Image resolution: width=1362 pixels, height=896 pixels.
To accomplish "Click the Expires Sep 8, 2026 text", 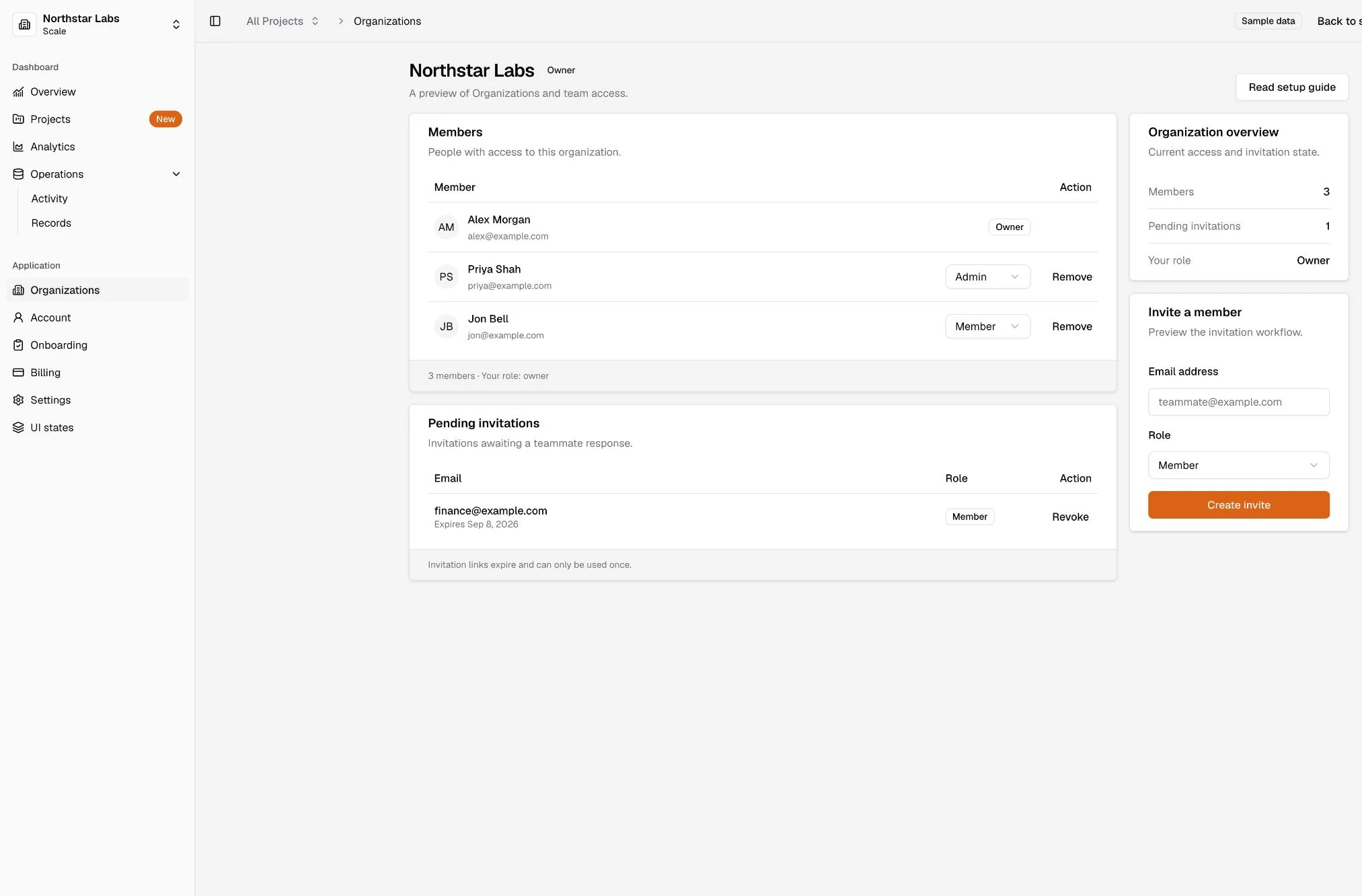I will click(x=476, y=524).
